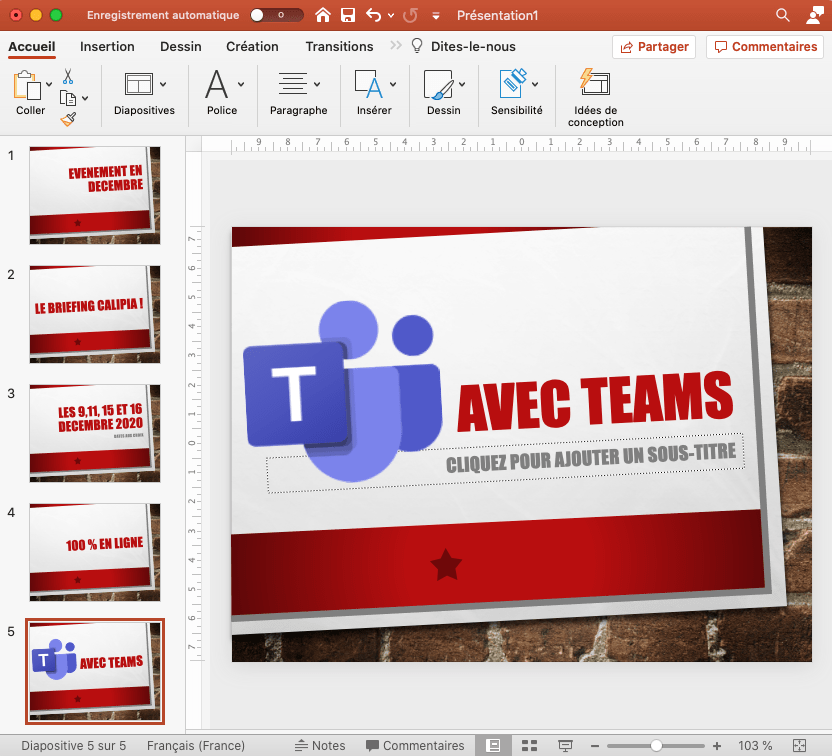This screenshot has height=756, width=832.
Task: Click the Save disk icon
Action: point(348,15)
